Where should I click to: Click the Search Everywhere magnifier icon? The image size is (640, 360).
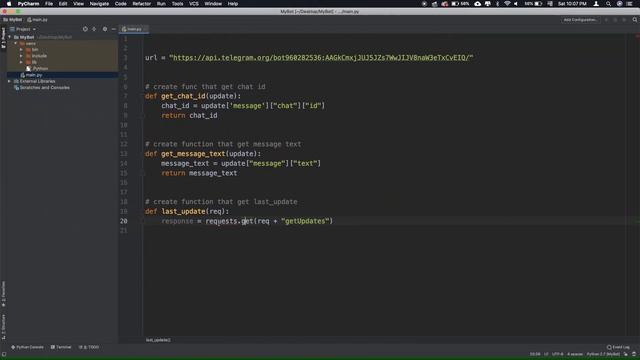pos(635,20)
